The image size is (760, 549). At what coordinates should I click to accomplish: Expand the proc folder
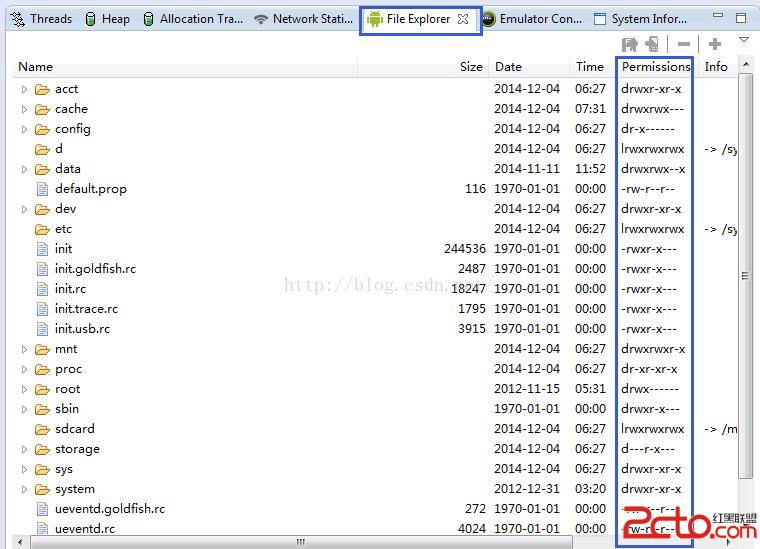[24, 370]
